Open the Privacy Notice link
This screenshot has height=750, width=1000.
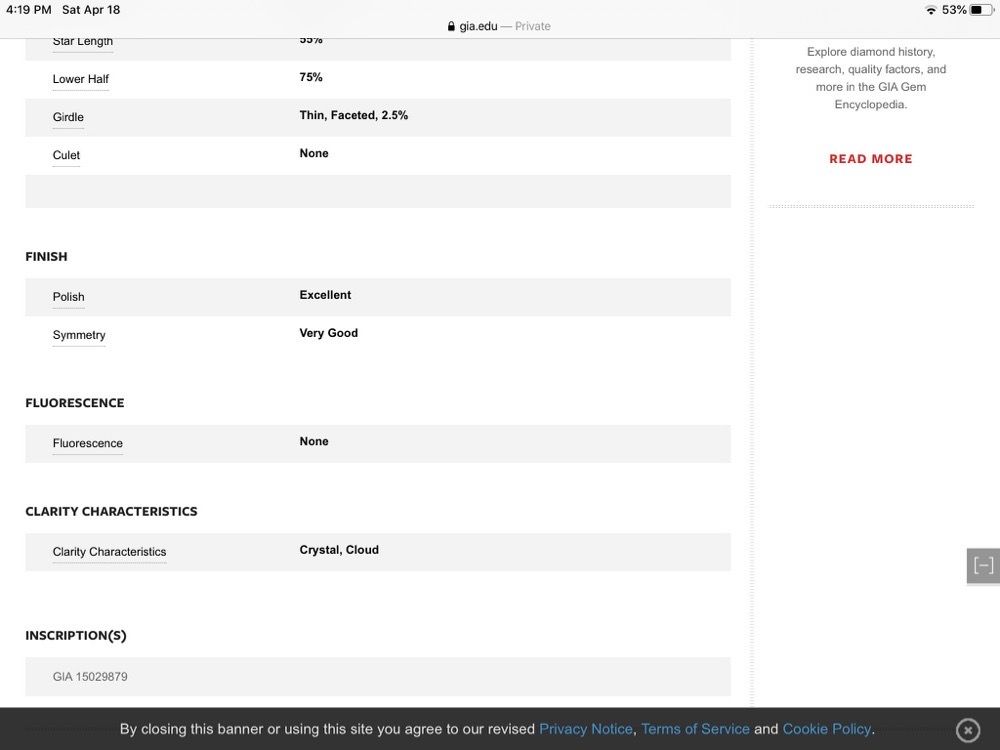click(585, 729)
